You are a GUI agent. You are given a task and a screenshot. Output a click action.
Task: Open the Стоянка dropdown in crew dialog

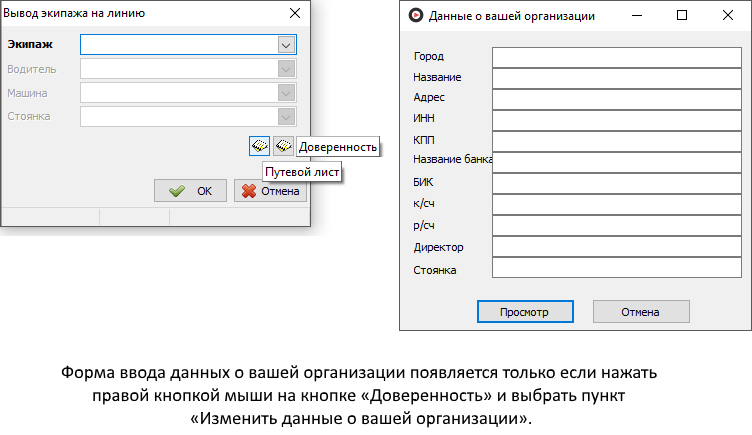[286, 116]
